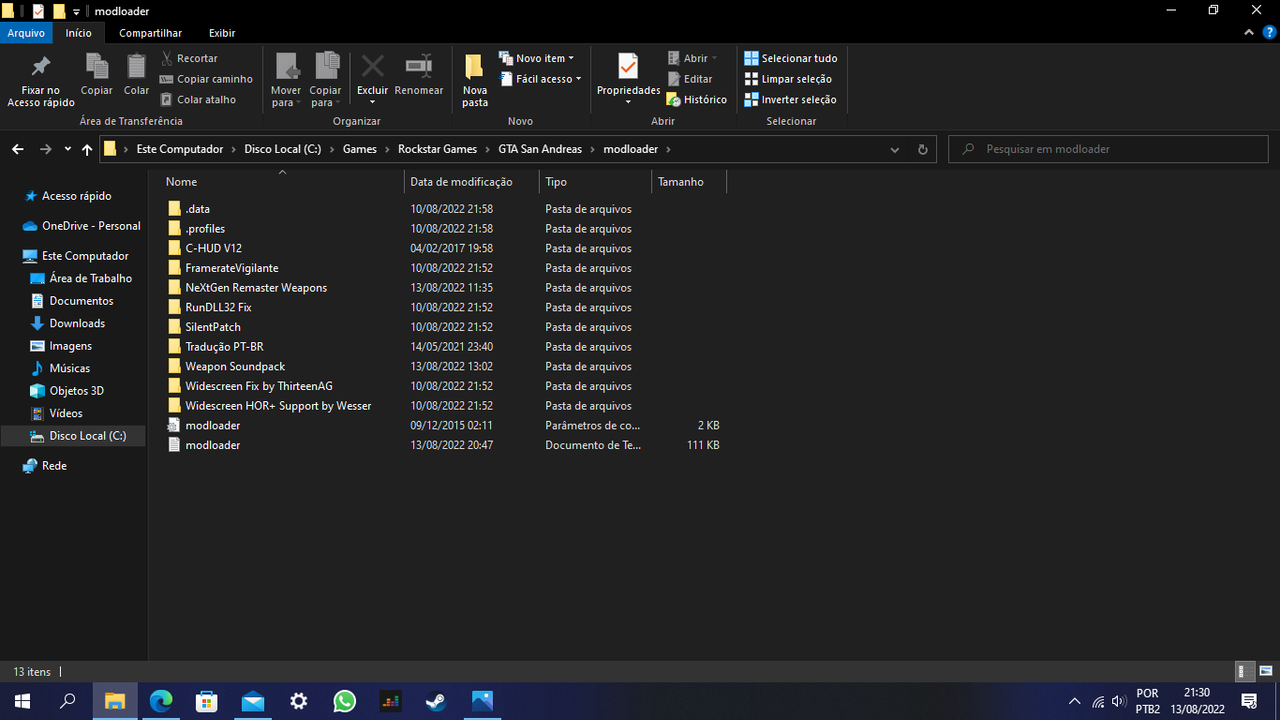The image size is (1280, 720).
Task: Click the Copiar ribbon icon
Action: click(97, 76)
